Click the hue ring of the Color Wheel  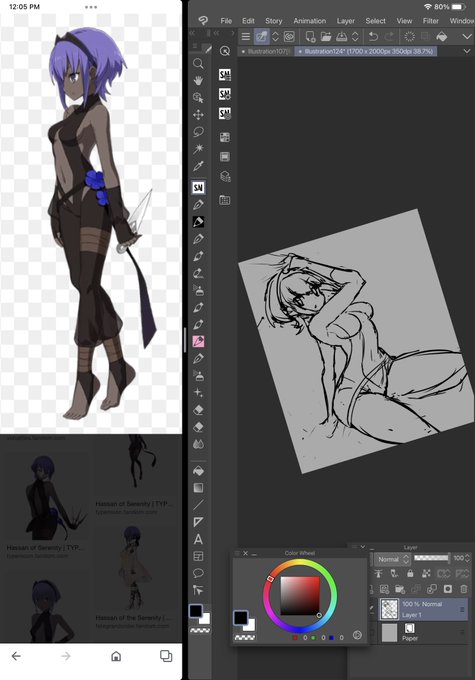(300, 563)
